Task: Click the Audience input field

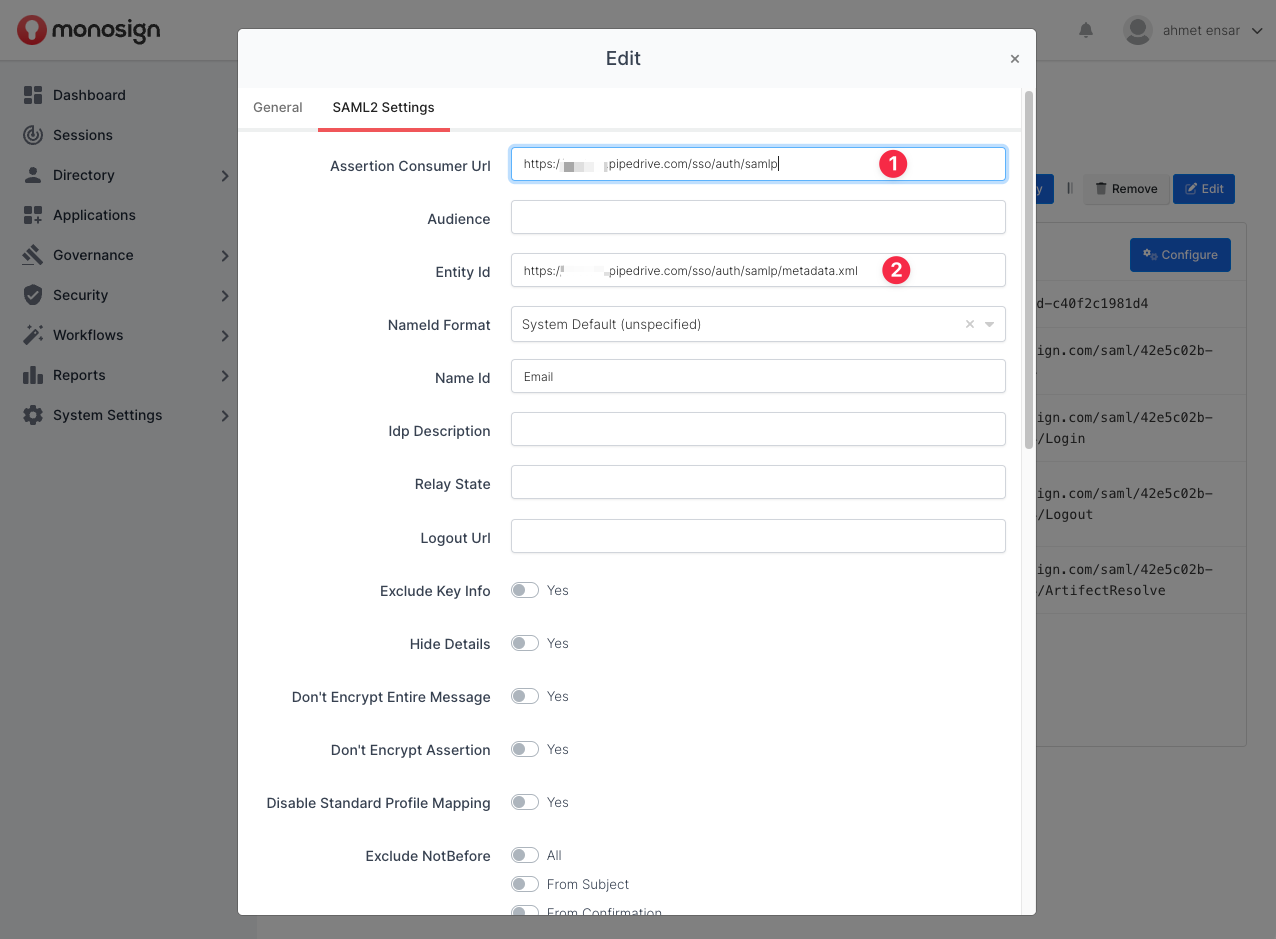Action: click(757, 218)
